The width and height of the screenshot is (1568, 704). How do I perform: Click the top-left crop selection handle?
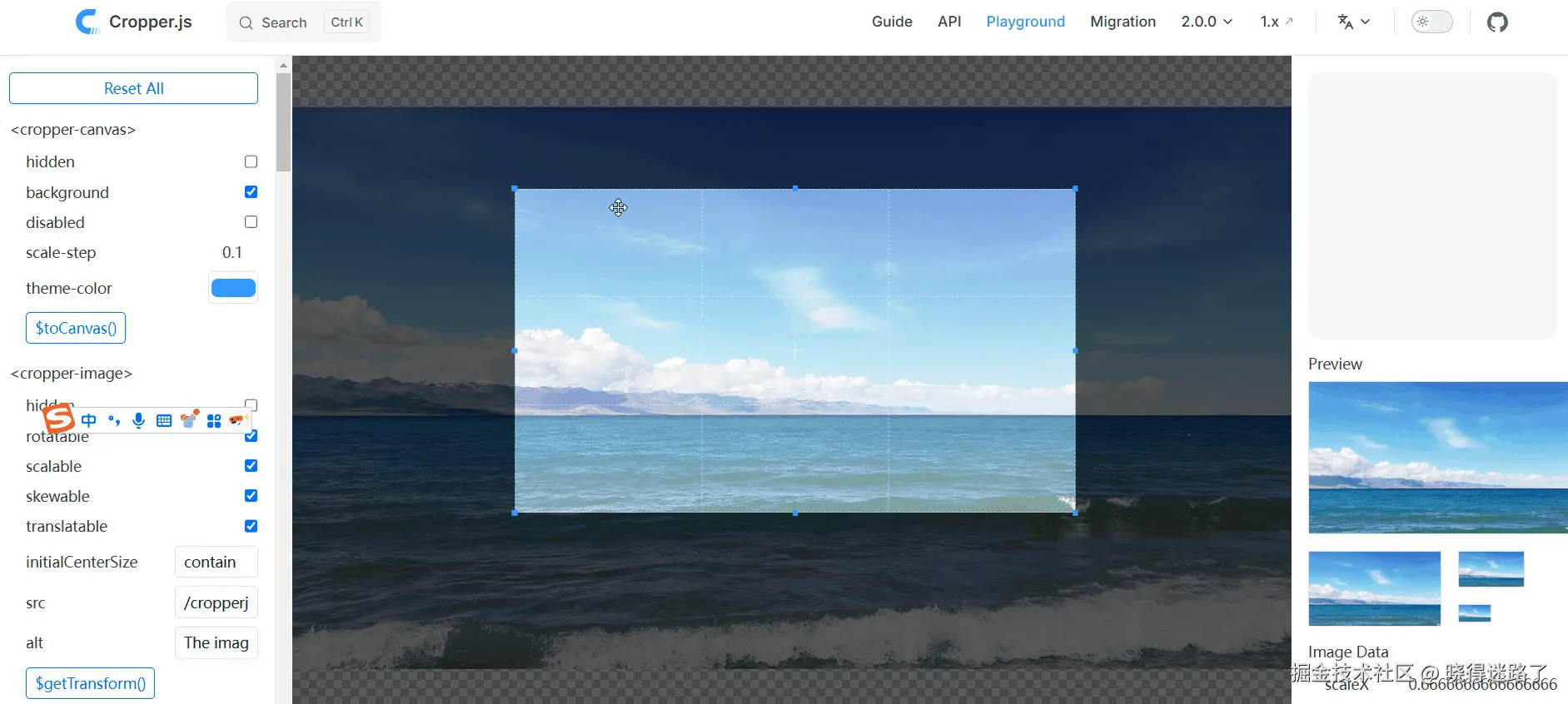[x=515, y=189]
